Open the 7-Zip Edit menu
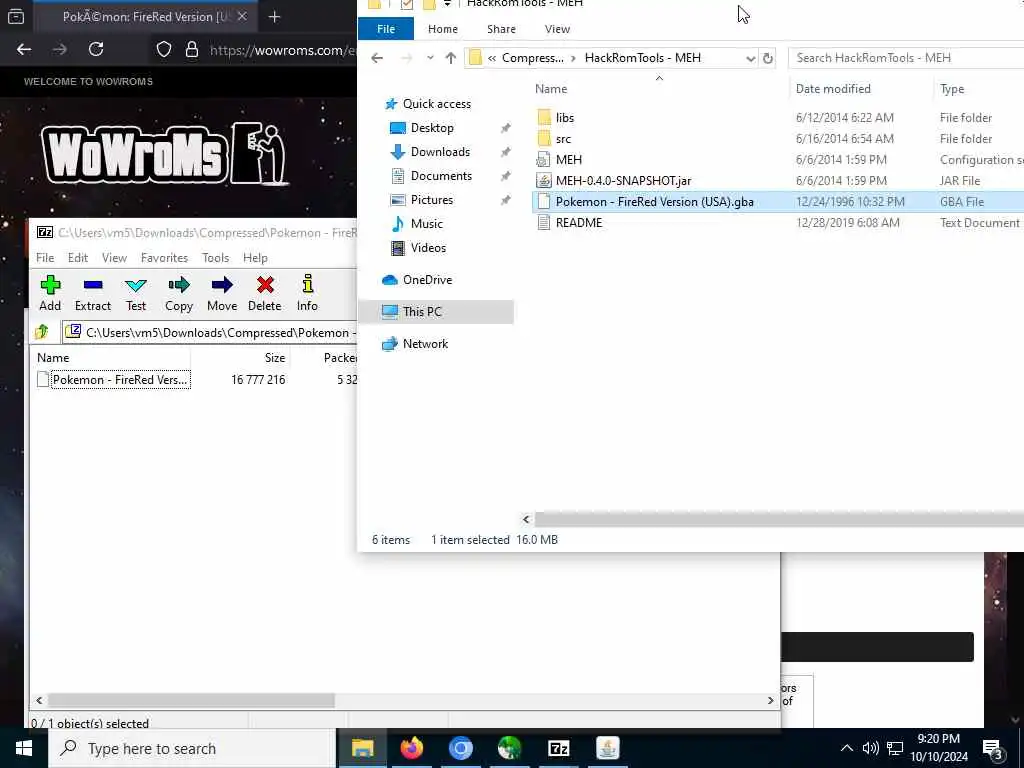 pos(78,258)
